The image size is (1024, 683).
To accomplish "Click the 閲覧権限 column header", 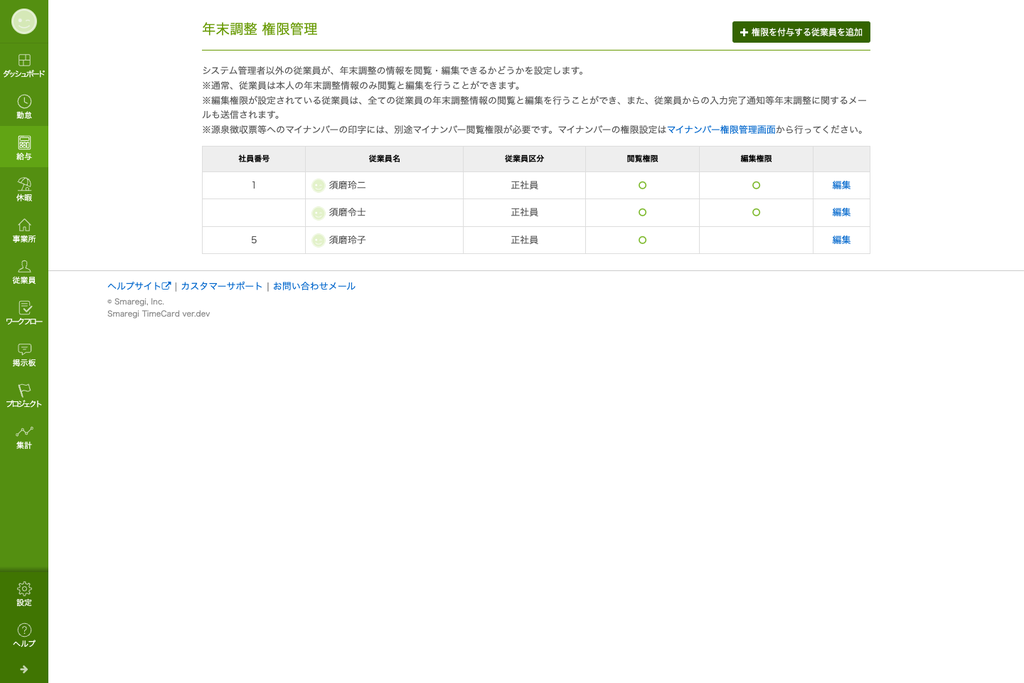I will coord(643,159).
